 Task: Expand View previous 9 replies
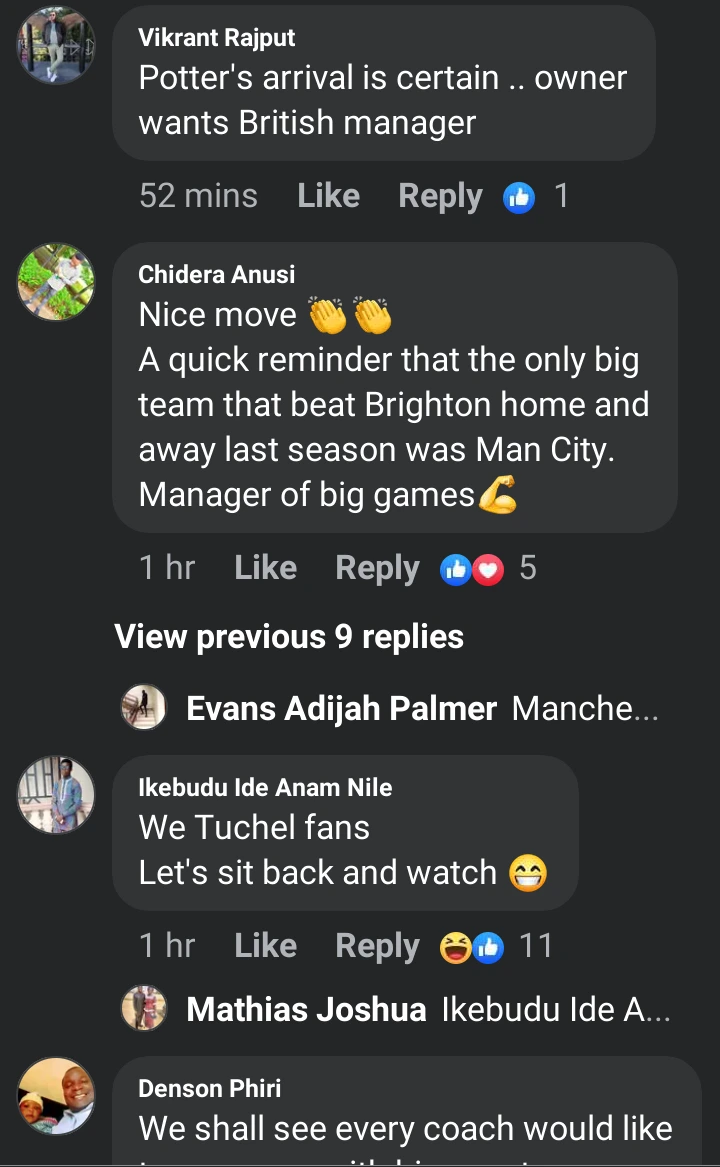[289, 637]
